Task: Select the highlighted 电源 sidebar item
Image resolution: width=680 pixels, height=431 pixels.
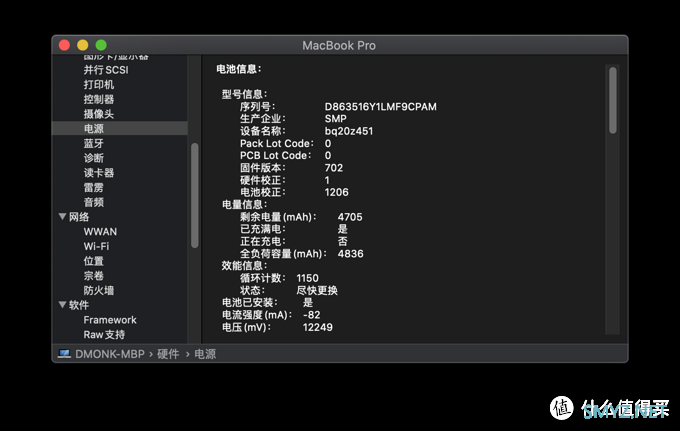Action: (x=120, y=128)
